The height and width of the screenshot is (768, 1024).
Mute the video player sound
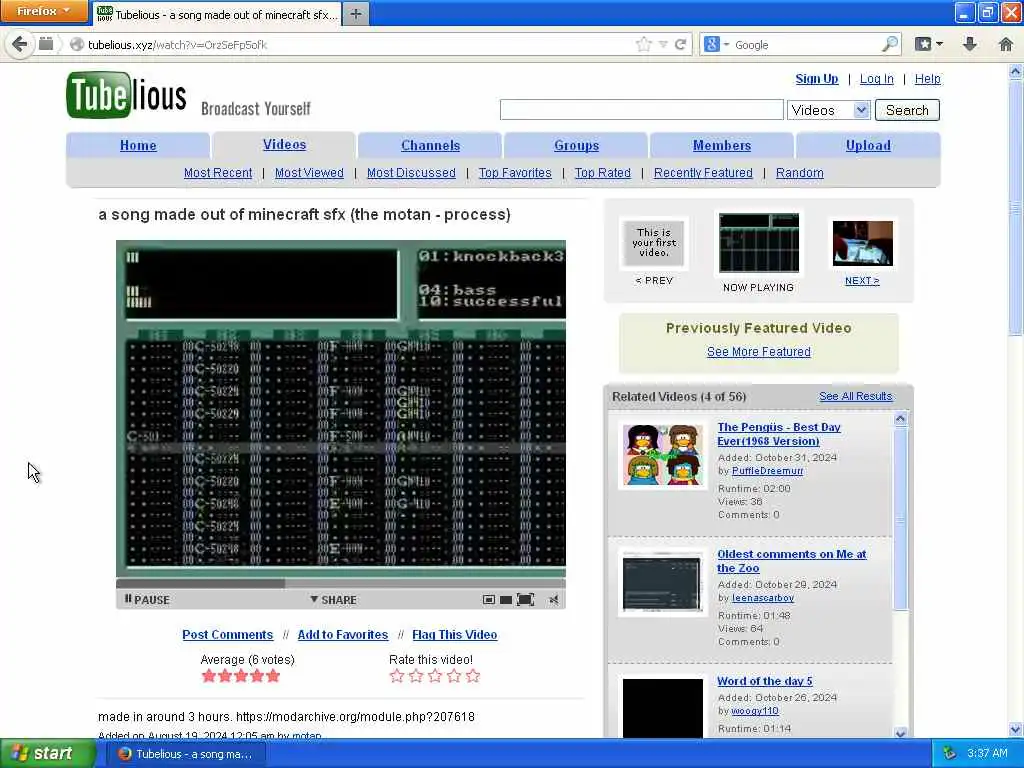click(554, 600)
